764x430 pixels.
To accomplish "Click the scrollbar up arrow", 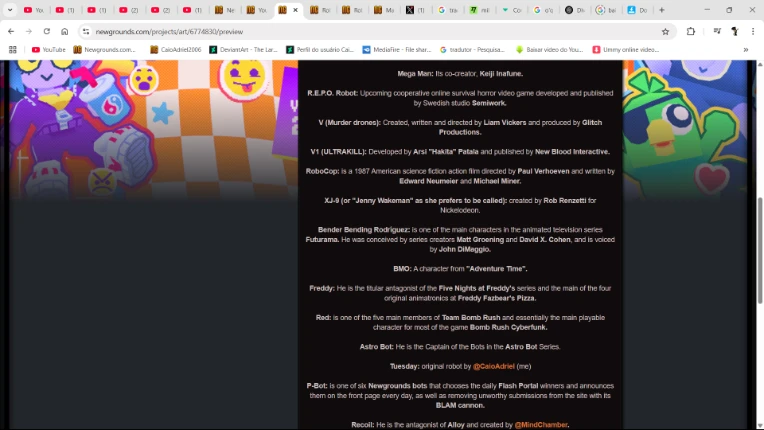I will pyautogui.click(x=759, y=64).
